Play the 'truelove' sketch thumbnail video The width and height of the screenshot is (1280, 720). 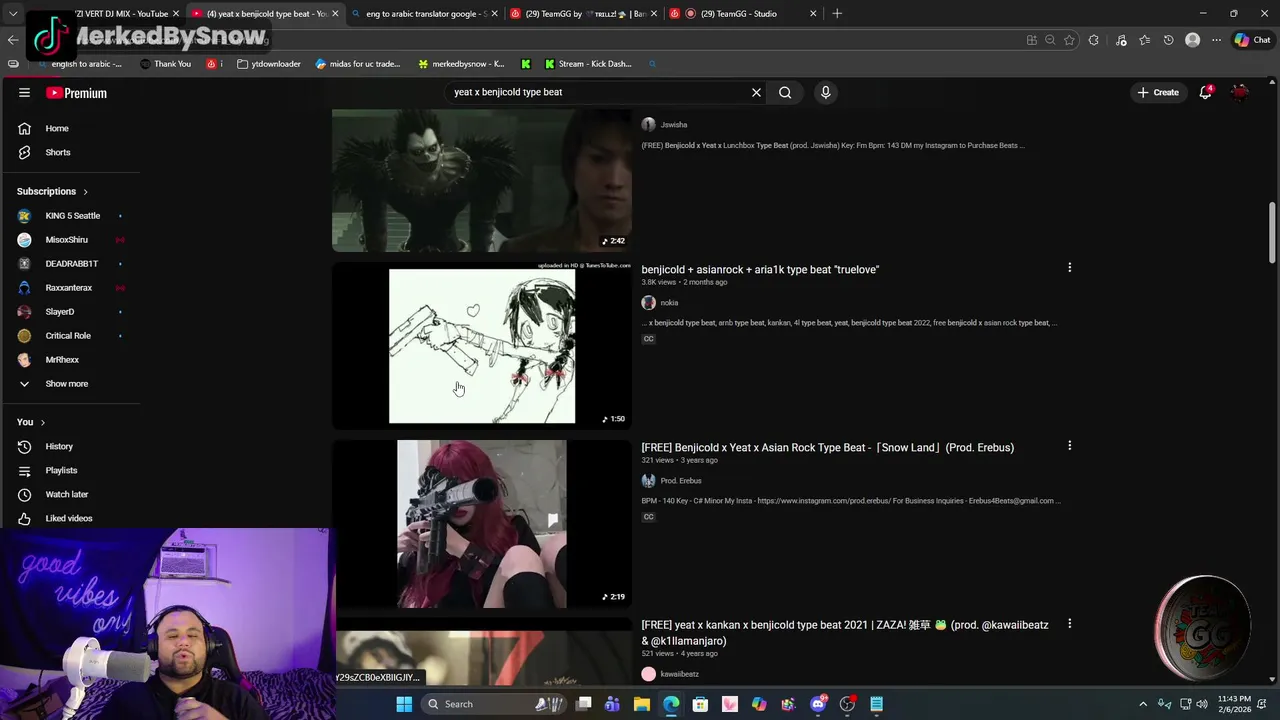point(482,345)
